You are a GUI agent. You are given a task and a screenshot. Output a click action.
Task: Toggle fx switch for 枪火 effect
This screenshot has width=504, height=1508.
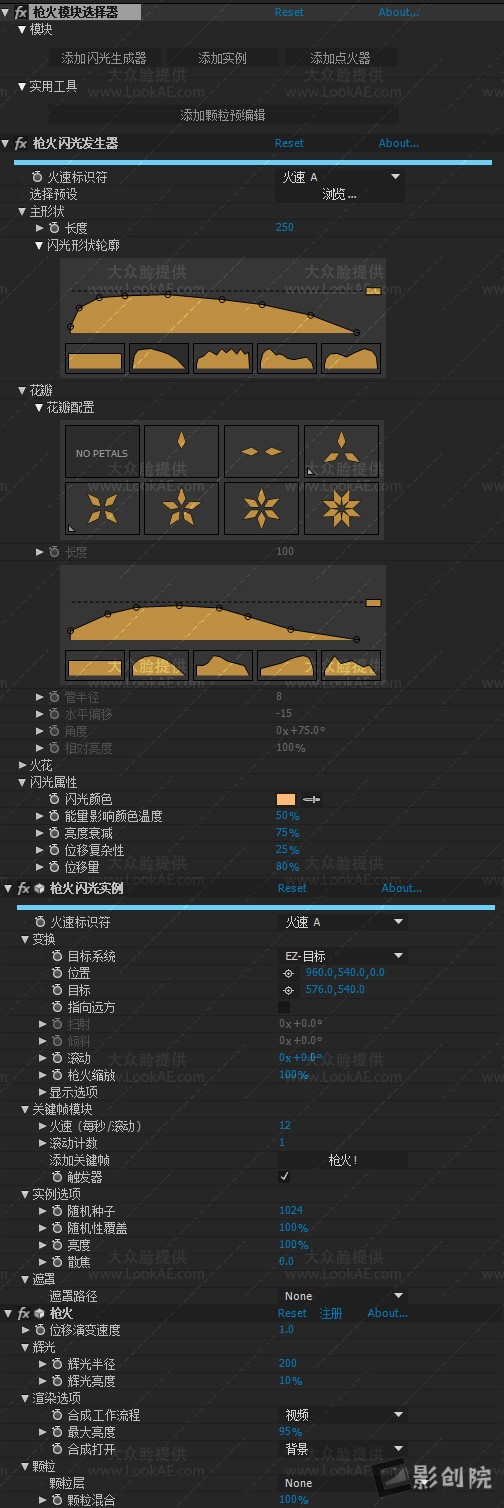click(23, 1313)
